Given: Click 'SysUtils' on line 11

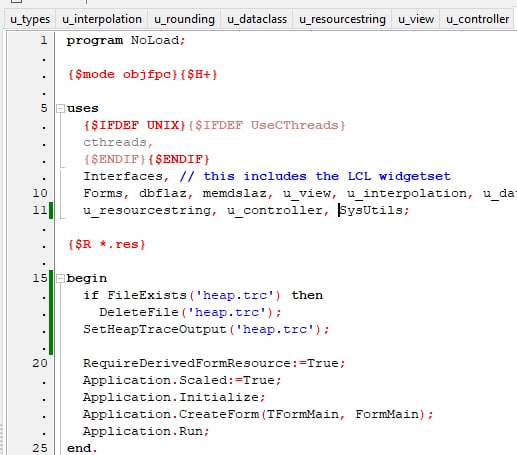Looking at the screenshot, I should pyautogui.click(x=371, y=210).
